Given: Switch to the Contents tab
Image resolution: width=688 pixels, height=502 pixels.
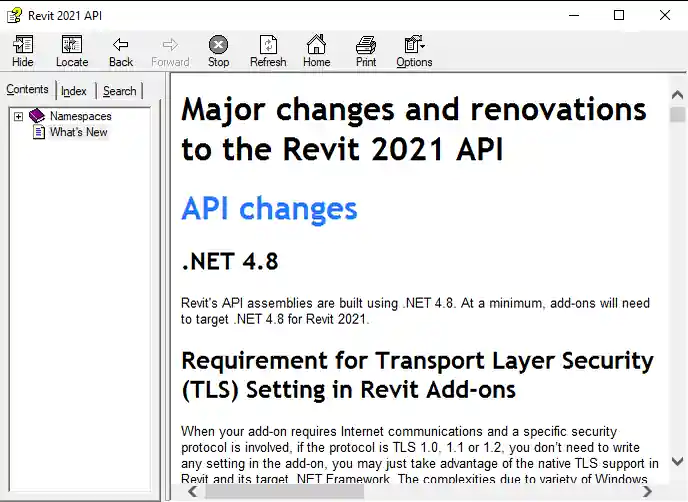Looking at the screenshot, I should click(27, 90).
